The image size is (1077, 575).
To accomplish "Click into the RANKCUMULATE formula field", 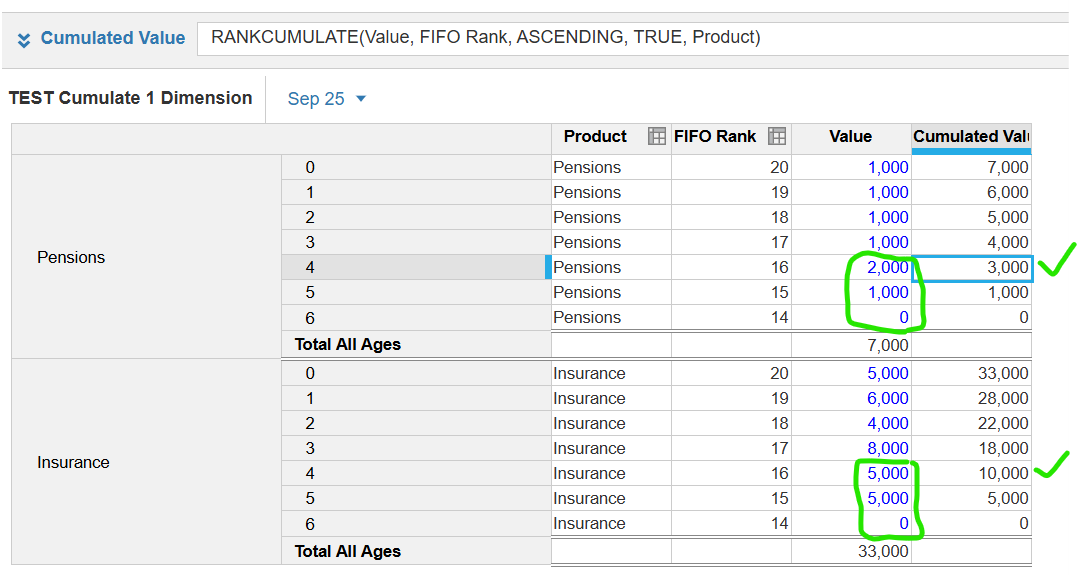I will point(632,38).
